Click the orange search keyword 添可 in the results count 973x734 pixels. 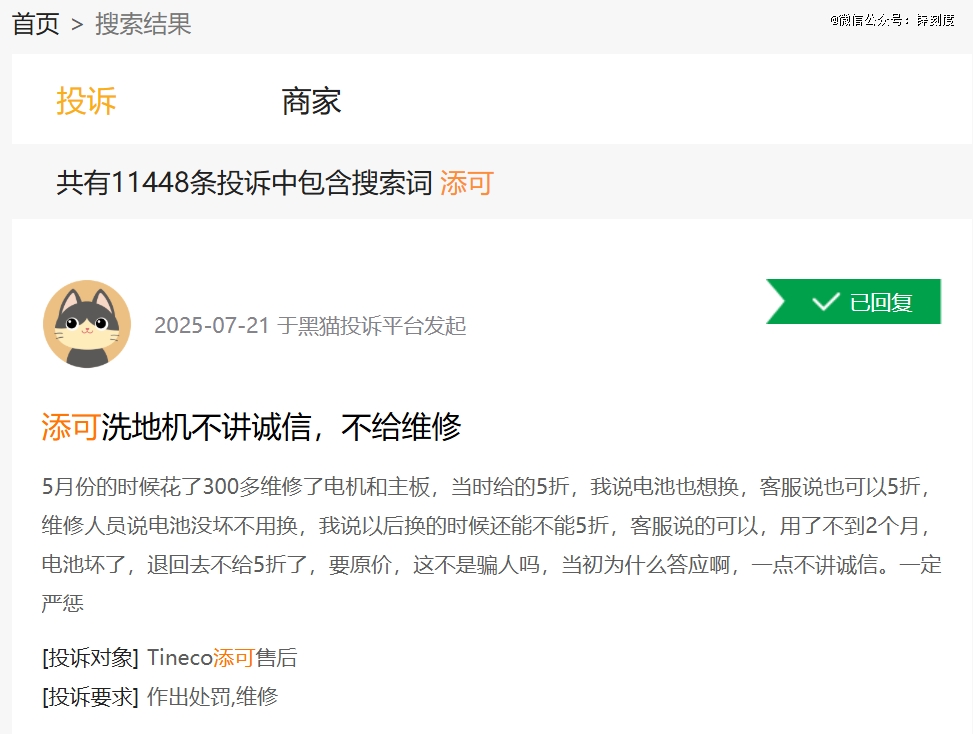466,183
